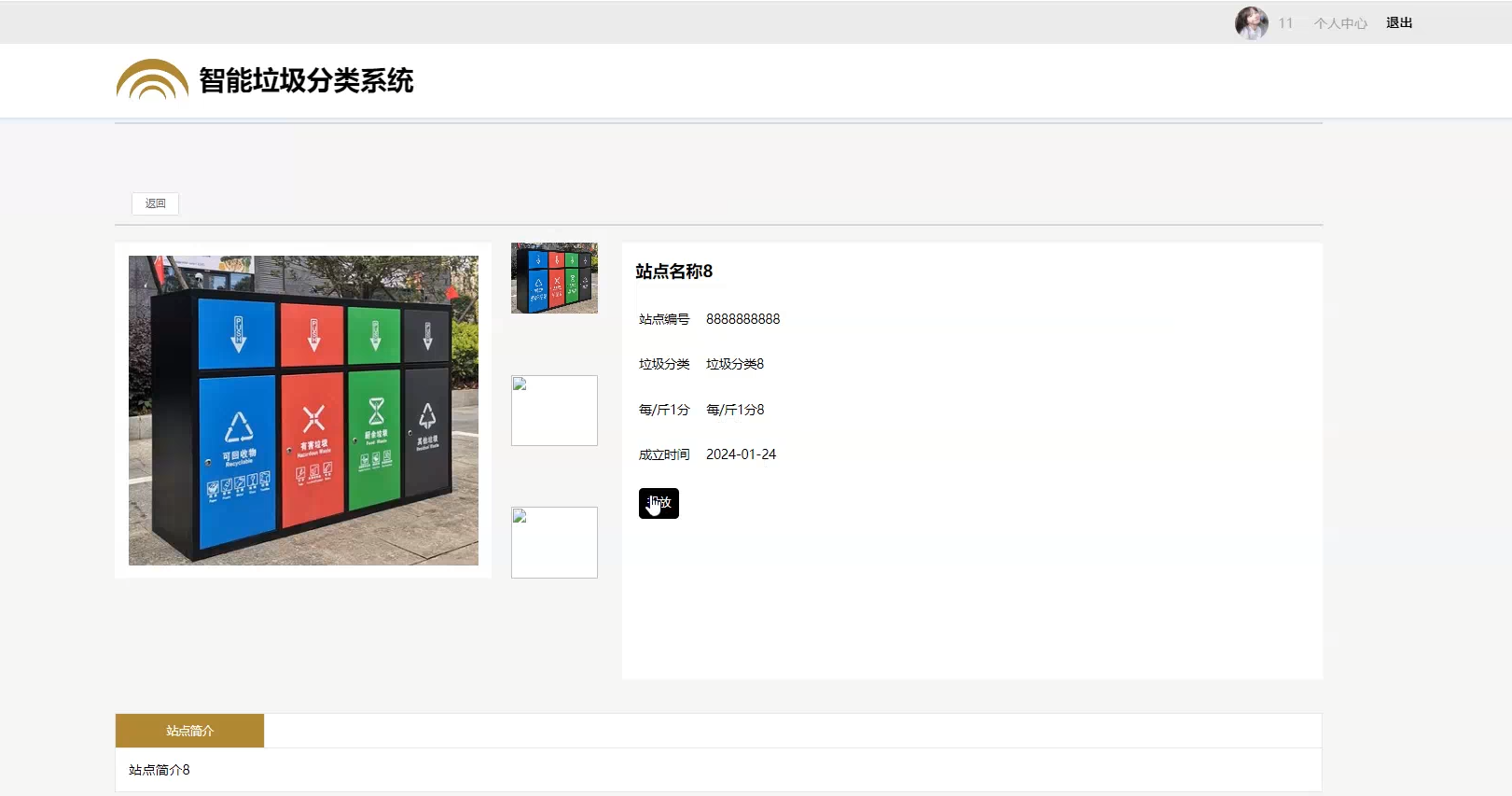
Task: Click the user avatar picture
Action: pyautogui.click(x=1251, y=22)
